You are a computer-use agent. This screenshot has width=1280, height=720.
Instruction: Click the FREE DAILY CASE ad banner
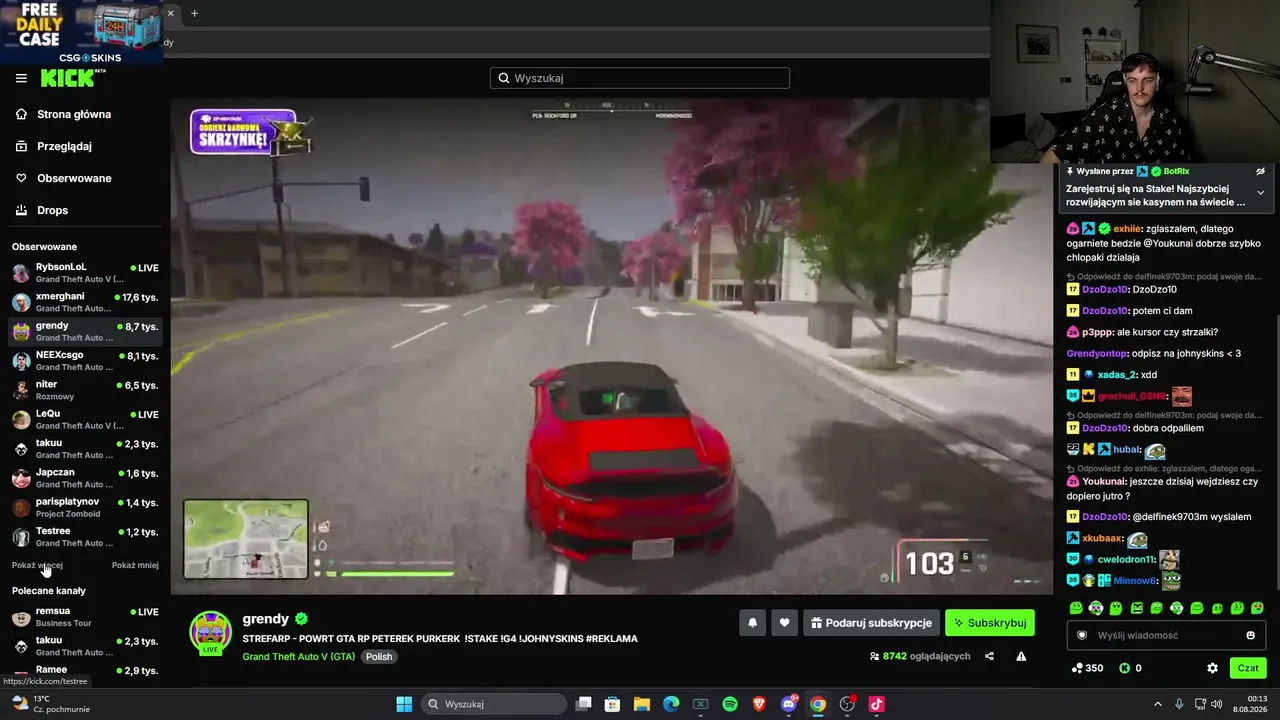point(82,32)
